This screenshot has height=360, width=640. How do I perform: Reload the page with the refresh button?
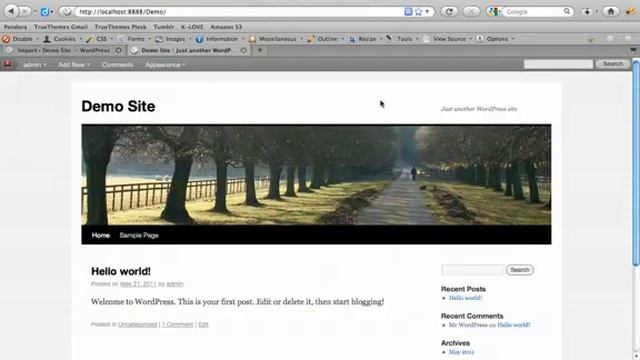click(449, 11)
